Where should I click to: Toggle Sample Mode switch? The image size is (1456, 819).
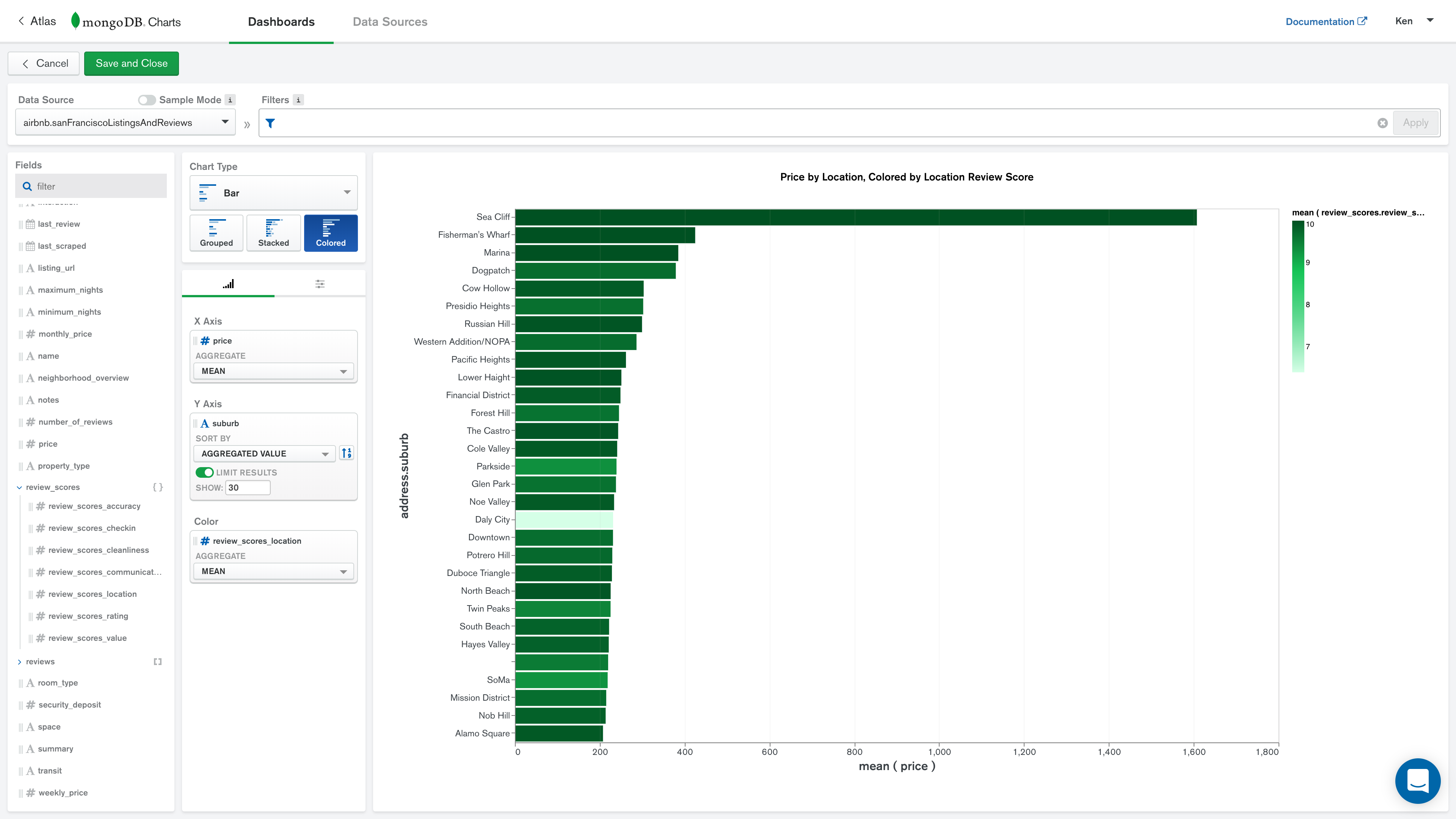146,100
